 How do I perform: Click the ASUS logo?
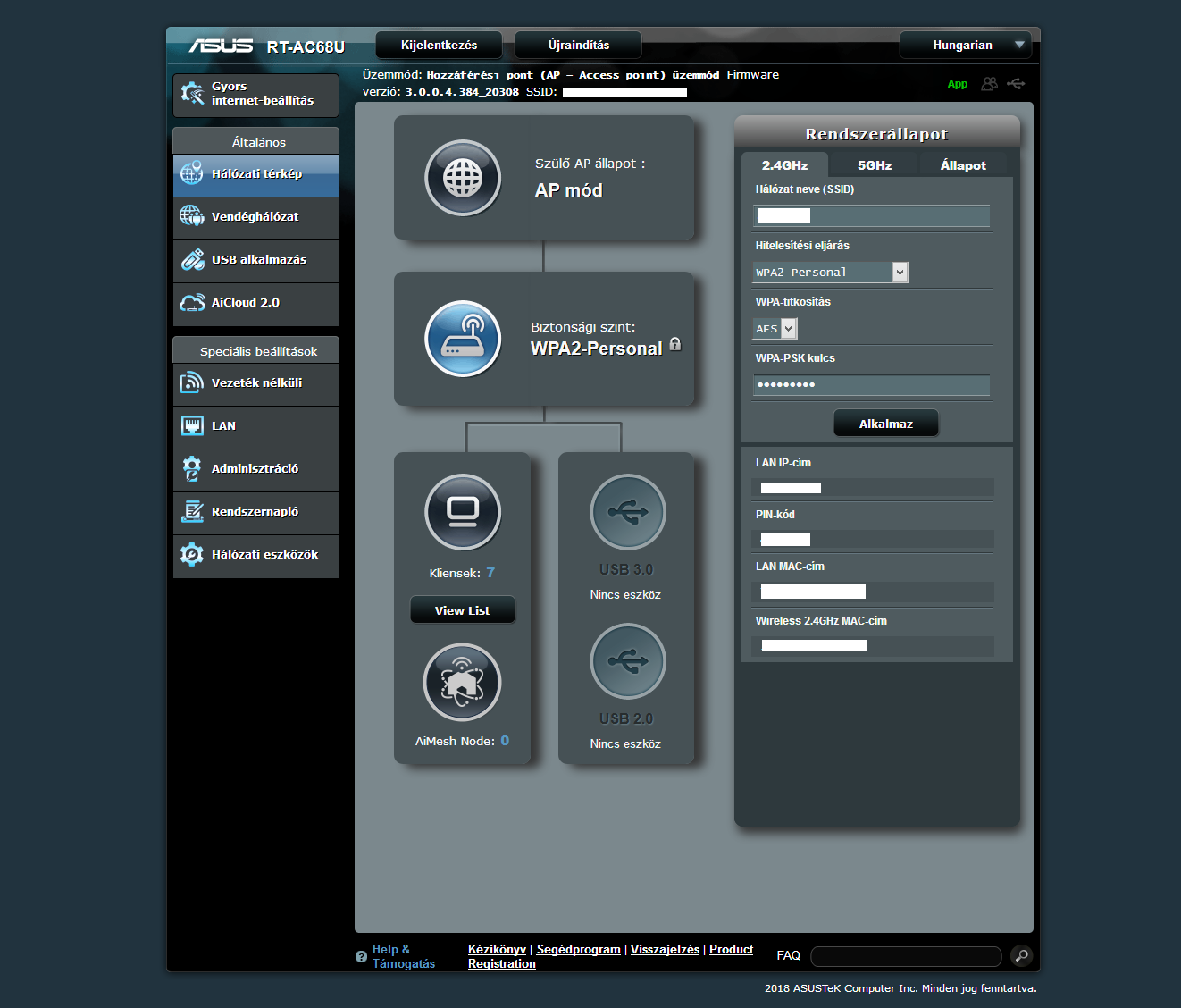point(221,46)
